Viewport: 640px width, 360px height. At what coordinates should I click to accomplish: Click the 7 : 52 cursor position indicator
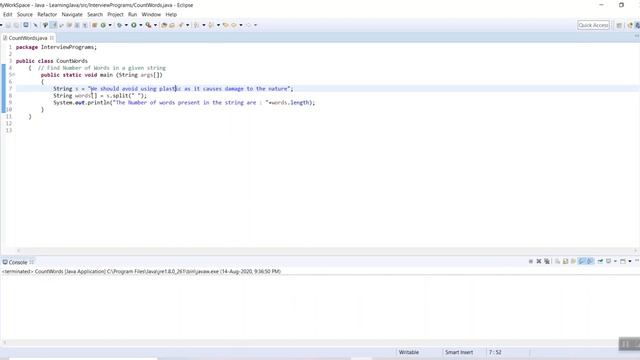495,352
